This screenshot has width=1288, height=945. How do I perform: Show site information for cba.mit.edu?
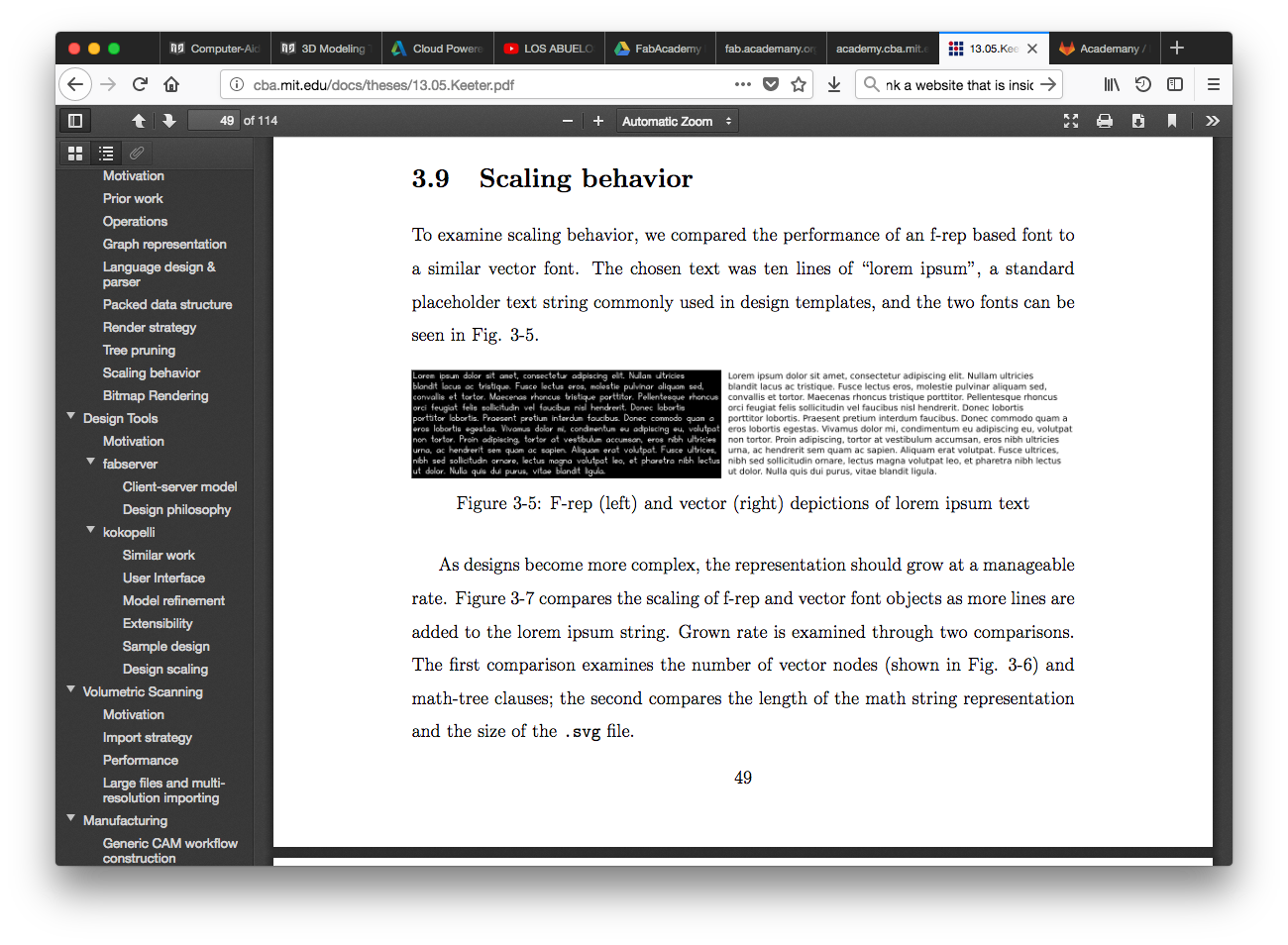pyautogui.click(x=236, y=84)
